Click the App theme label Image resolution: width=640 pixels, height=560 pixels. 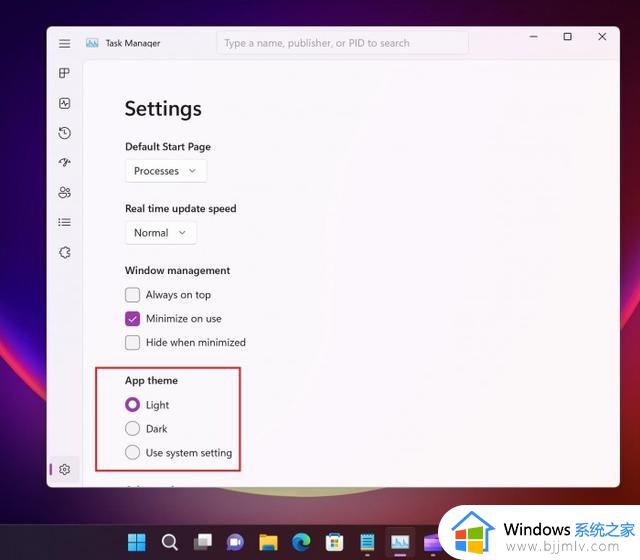tap(151, 380)
